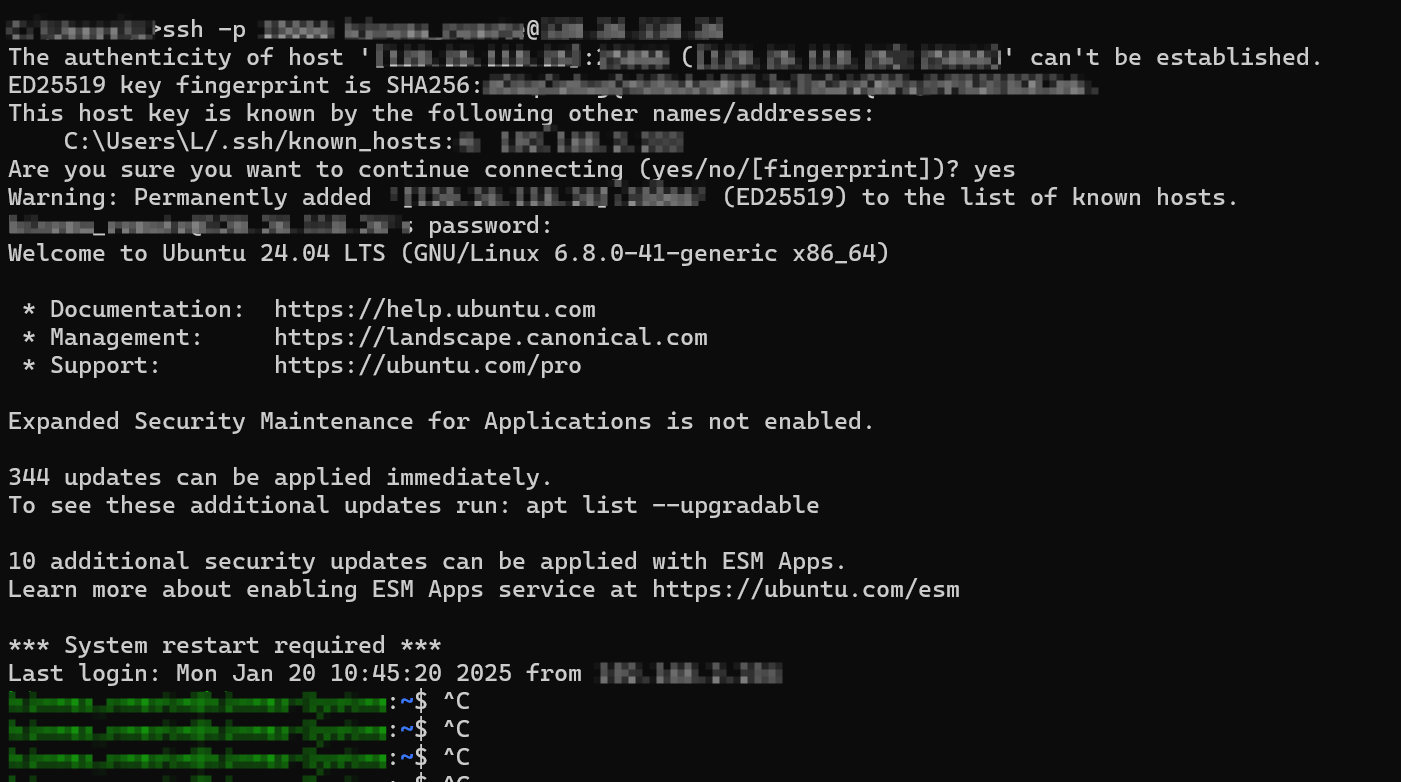Click the typed ssh -p command line
This screenshot has width=1401, height=782.
(x=366, y=29)
